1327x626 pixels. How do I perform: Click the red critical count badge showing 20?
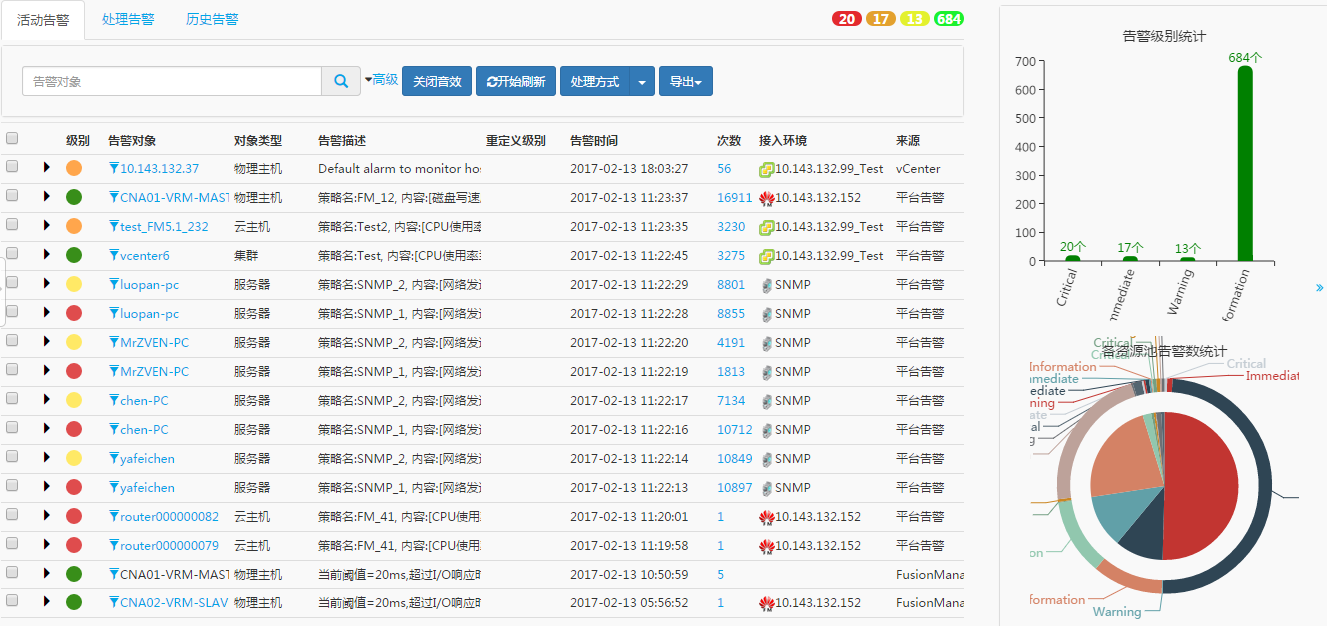847,19
